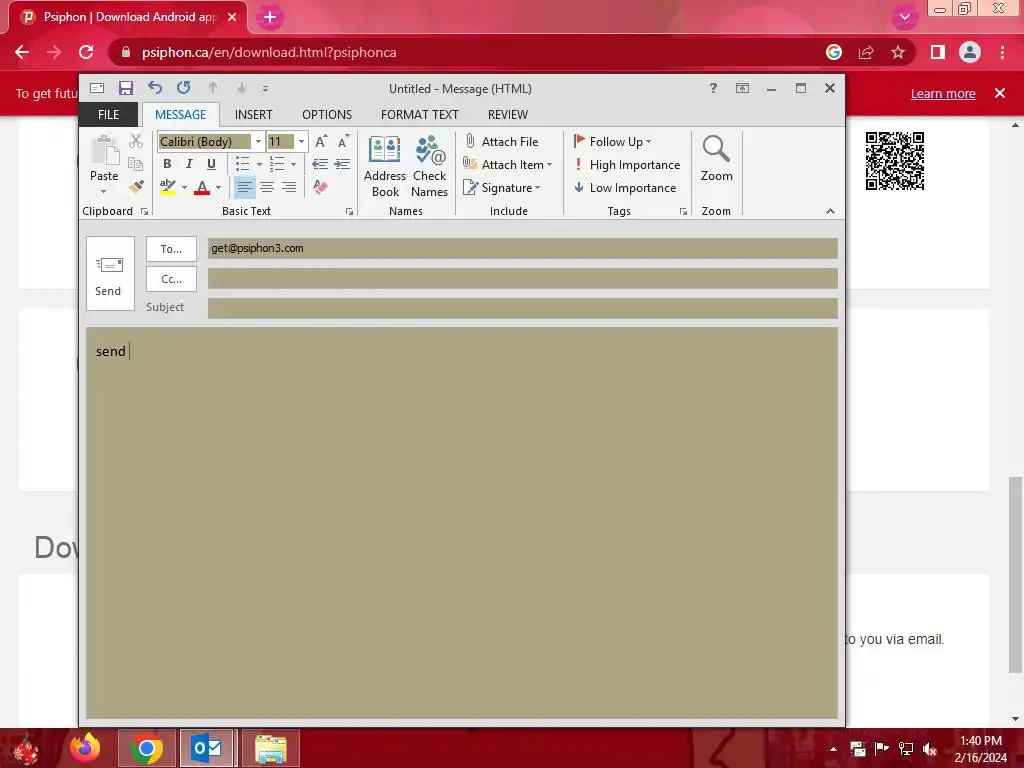Align text left

pyautogui.click(x=244, y=188)
